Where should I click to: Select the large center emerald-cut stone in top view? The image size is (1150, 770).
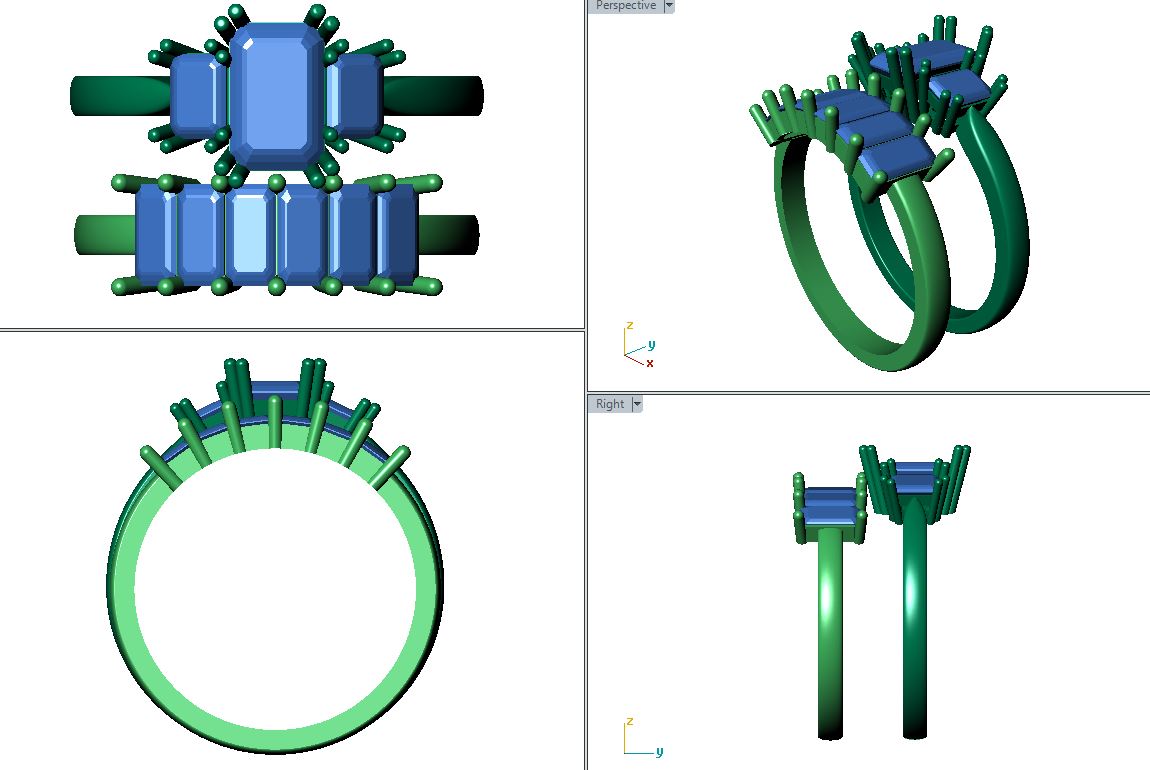click(x=275, y=97)
